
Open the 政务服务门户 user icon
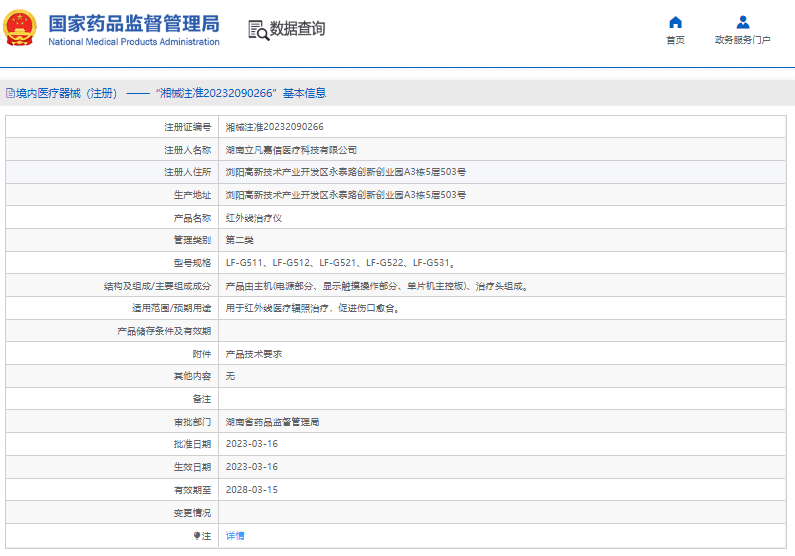(x=743, y=22)
